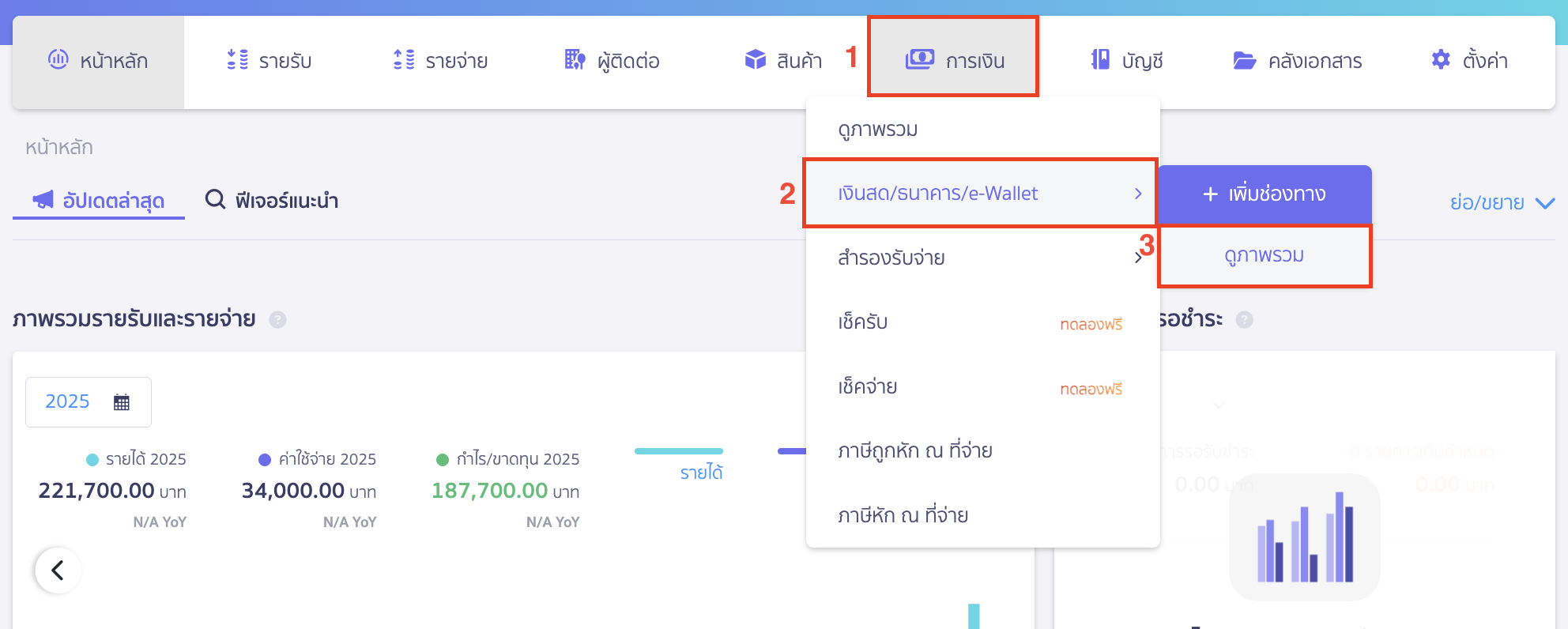The image size is (1568, 629).
Task: Select สำรองรับจ่าย menu item
Action: click(x=983, y=258)
